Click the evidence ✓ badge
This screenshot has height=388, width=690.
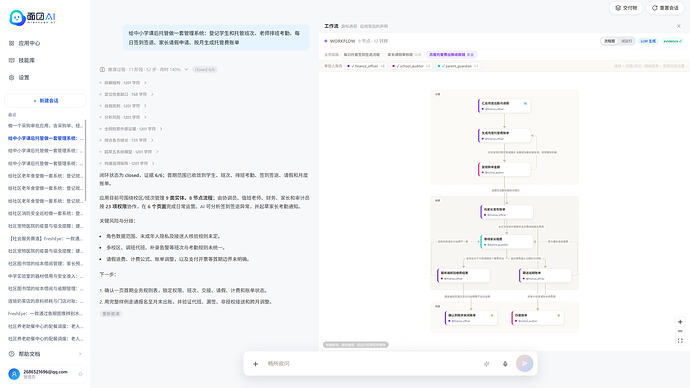(672, 41)
